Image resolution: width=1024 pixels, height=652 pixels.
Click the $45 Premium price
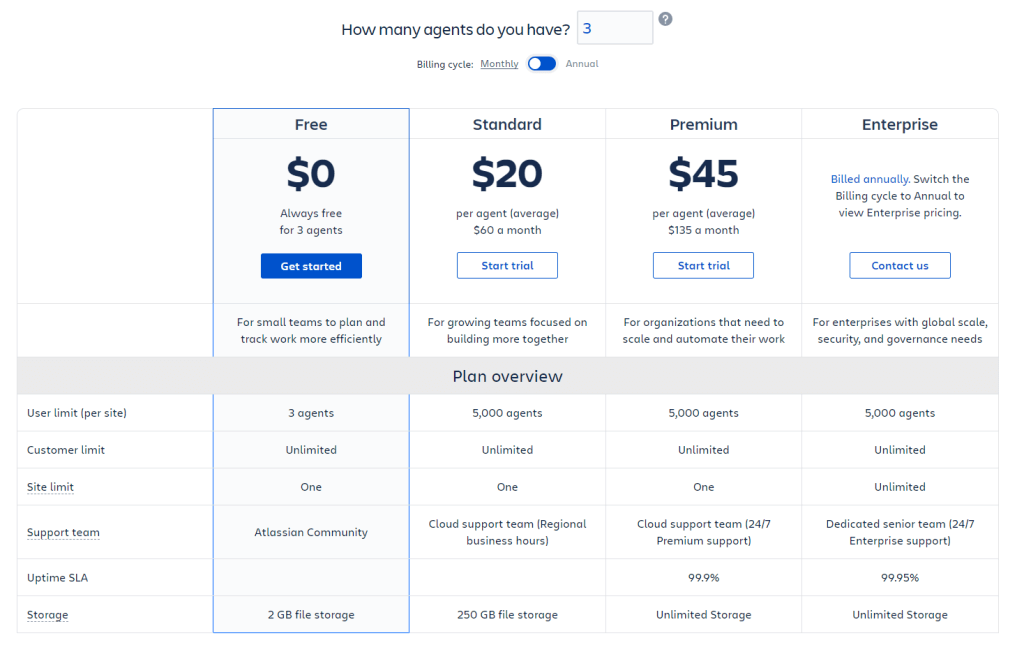click(703, 174)
